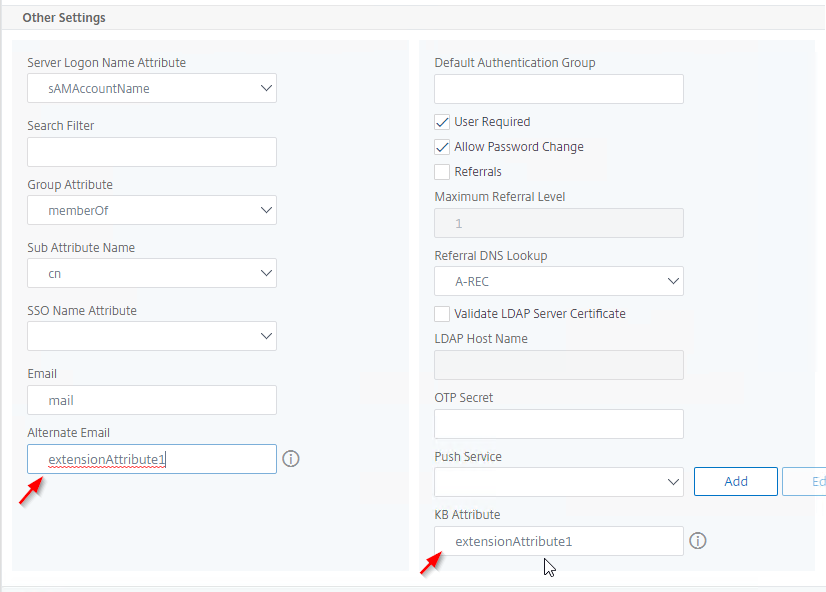Image resolution: width=826 pixels, height=592 pixels.
Task: Focus the Search Filter input field
Action: [x=152, y=152]
